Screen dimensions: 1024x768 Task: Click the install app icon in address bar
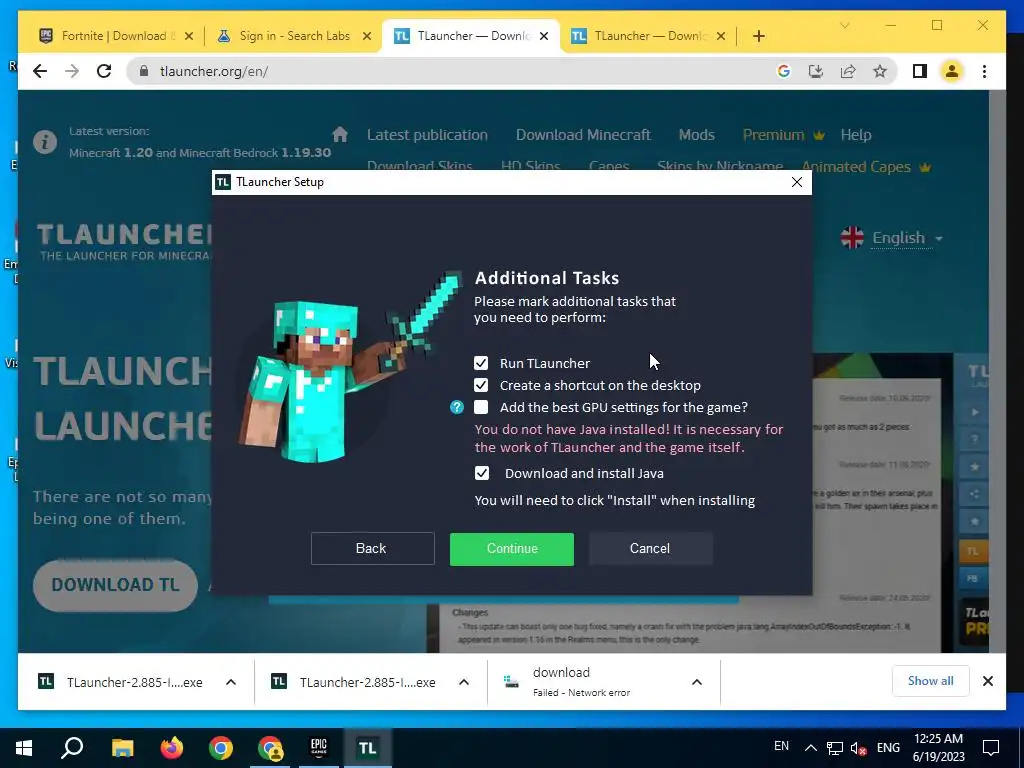(x=816, y=71)
